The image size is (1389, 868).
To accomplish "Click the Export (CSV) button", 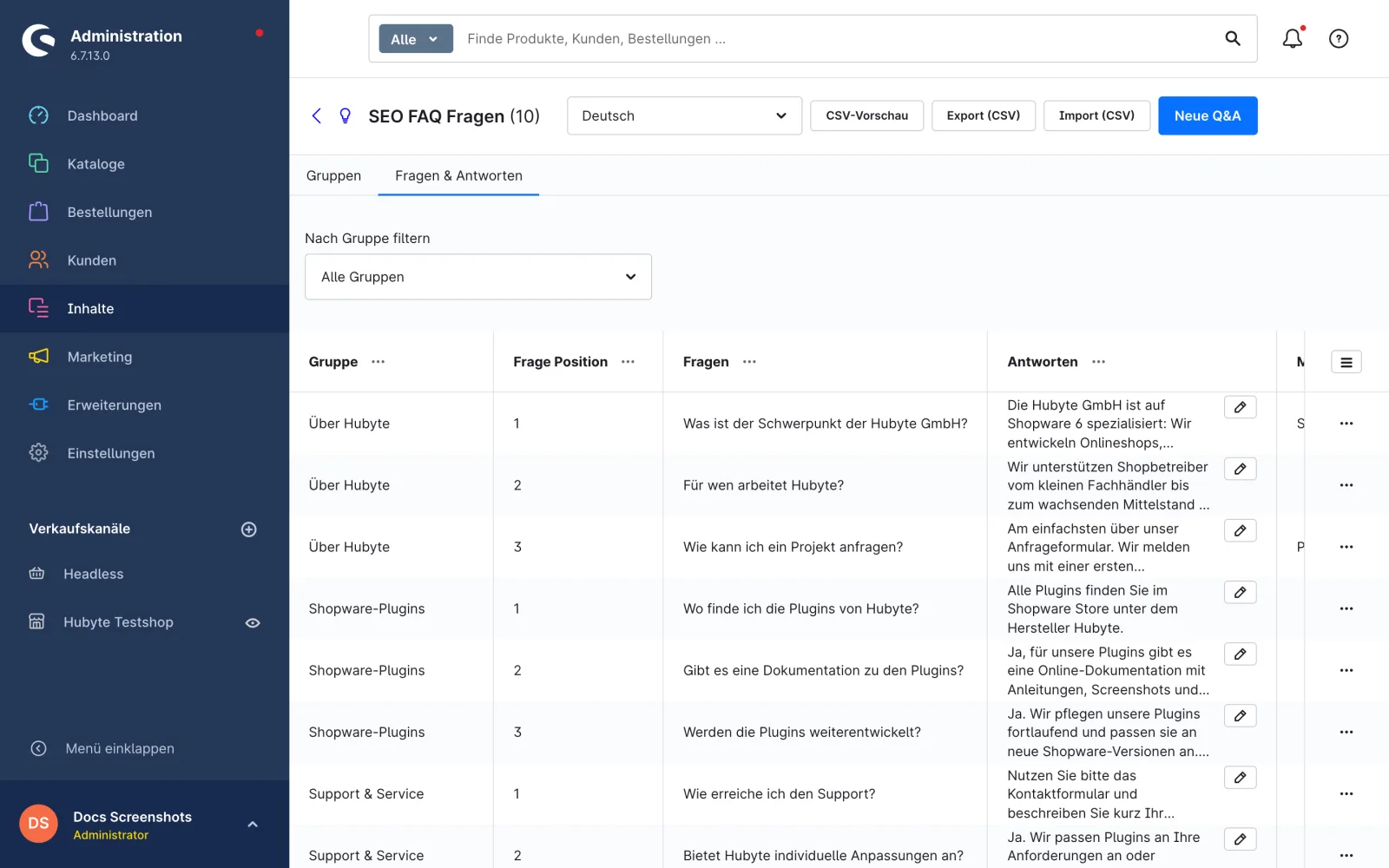I will (984, 115).
